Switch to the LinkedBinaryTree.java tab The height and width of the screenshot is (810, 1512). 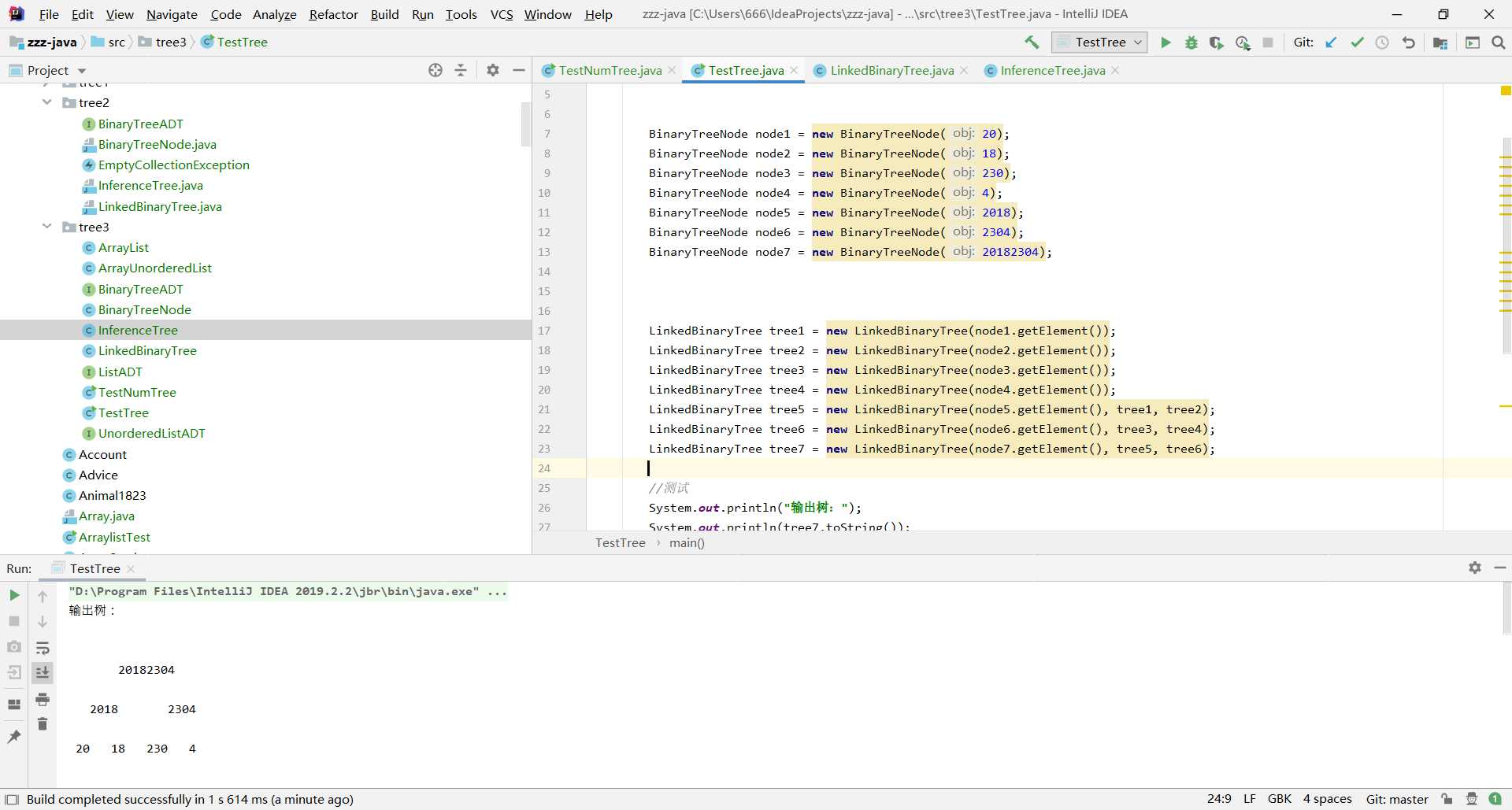[891, 70]
